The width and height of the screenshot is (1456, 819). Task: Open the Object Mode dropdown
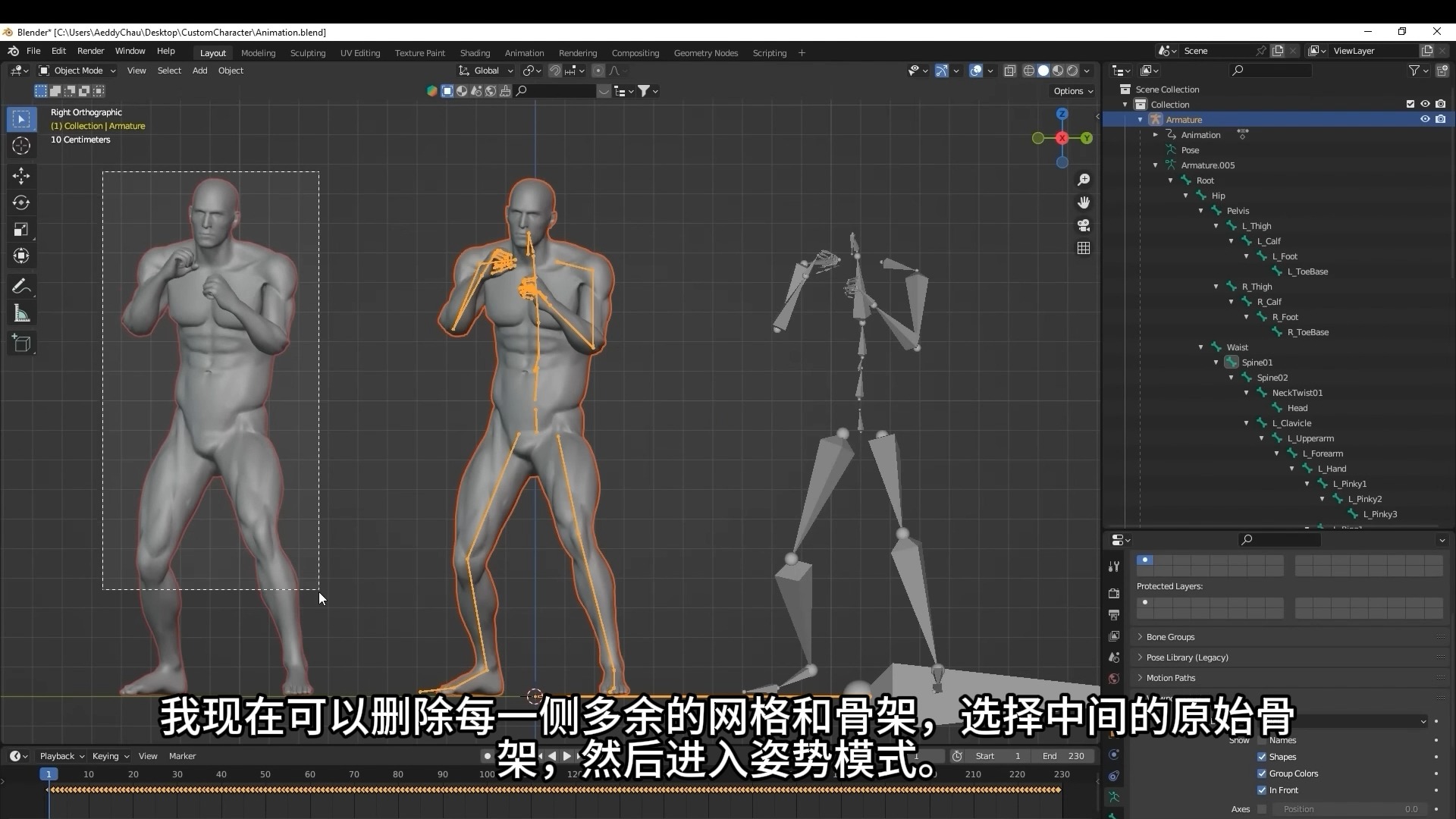pyautogui.click(x=77, y=71)
